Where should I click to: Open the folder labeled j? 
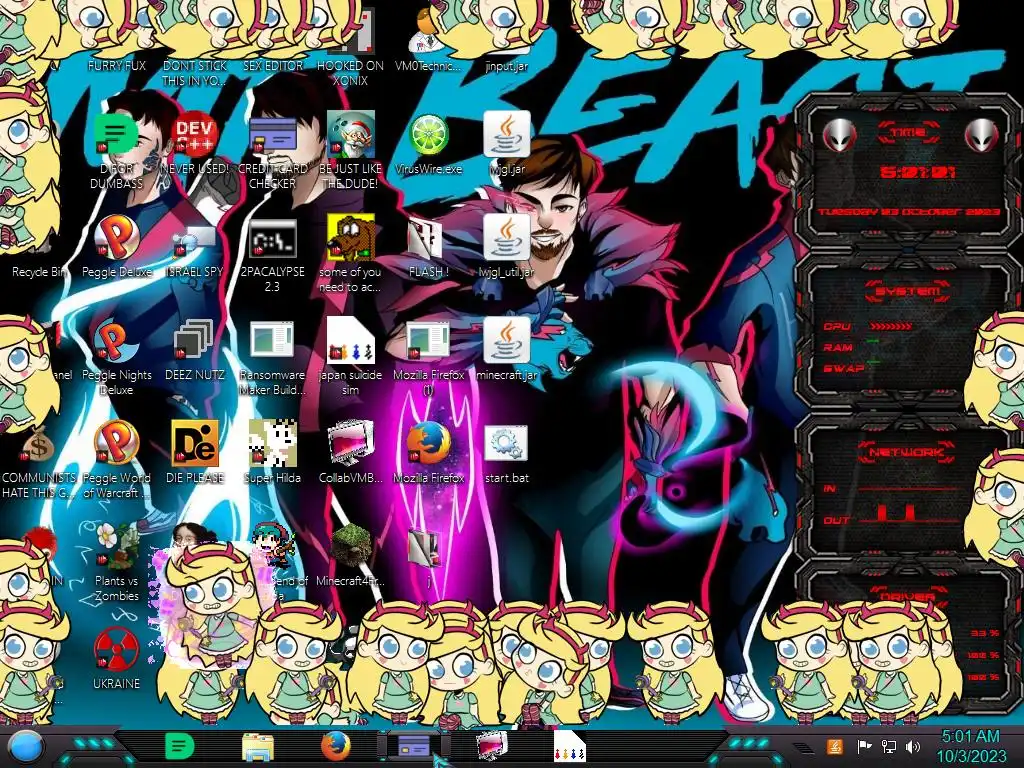tap(426, 549)
